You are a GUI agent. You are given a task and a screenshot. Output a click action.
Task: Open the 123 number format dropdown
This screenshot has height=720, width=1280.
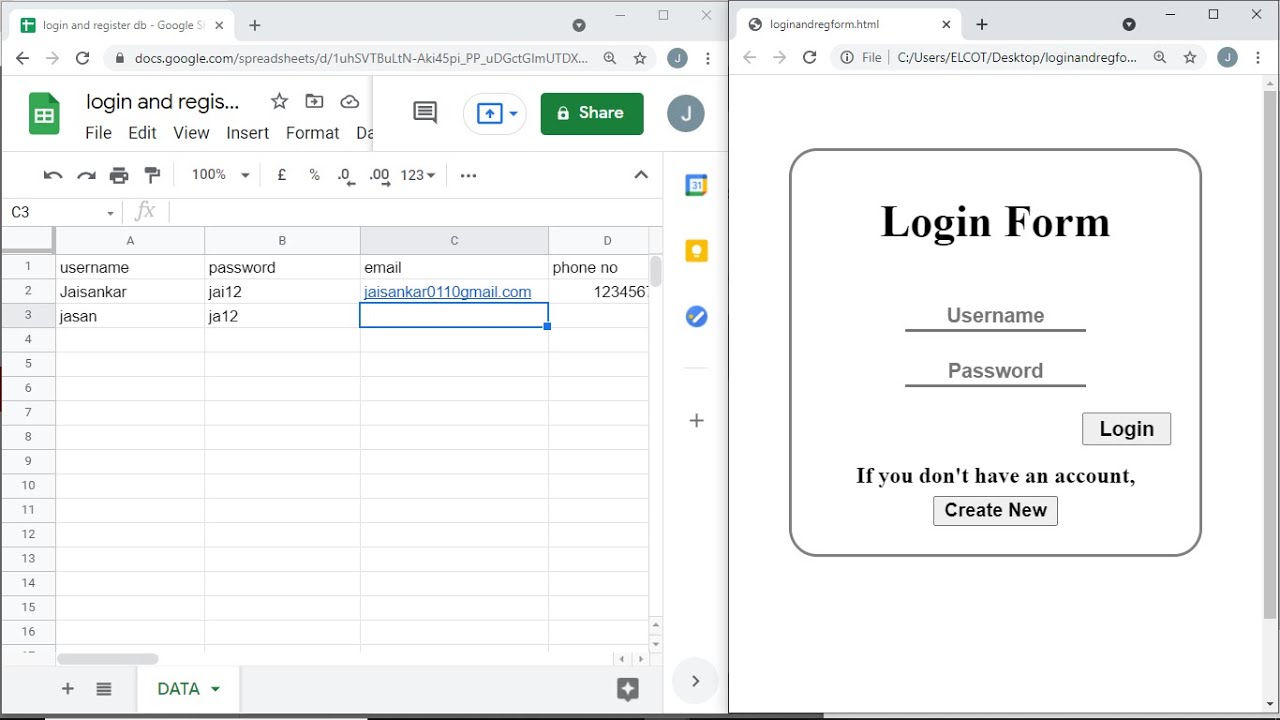418,175
